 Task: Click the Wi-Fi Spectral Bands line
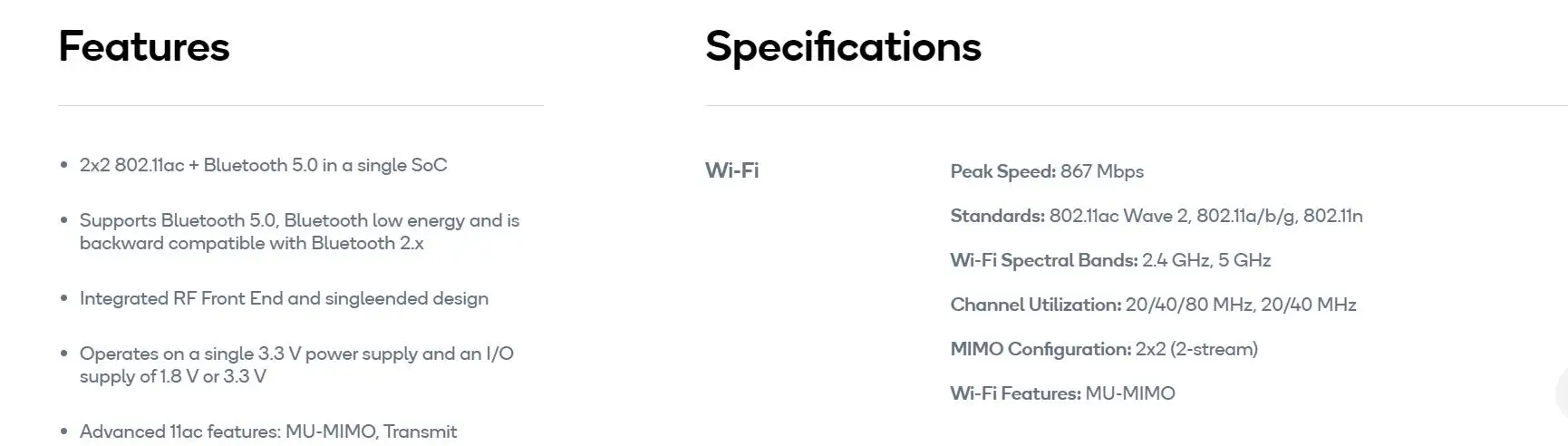[1110, 260]
